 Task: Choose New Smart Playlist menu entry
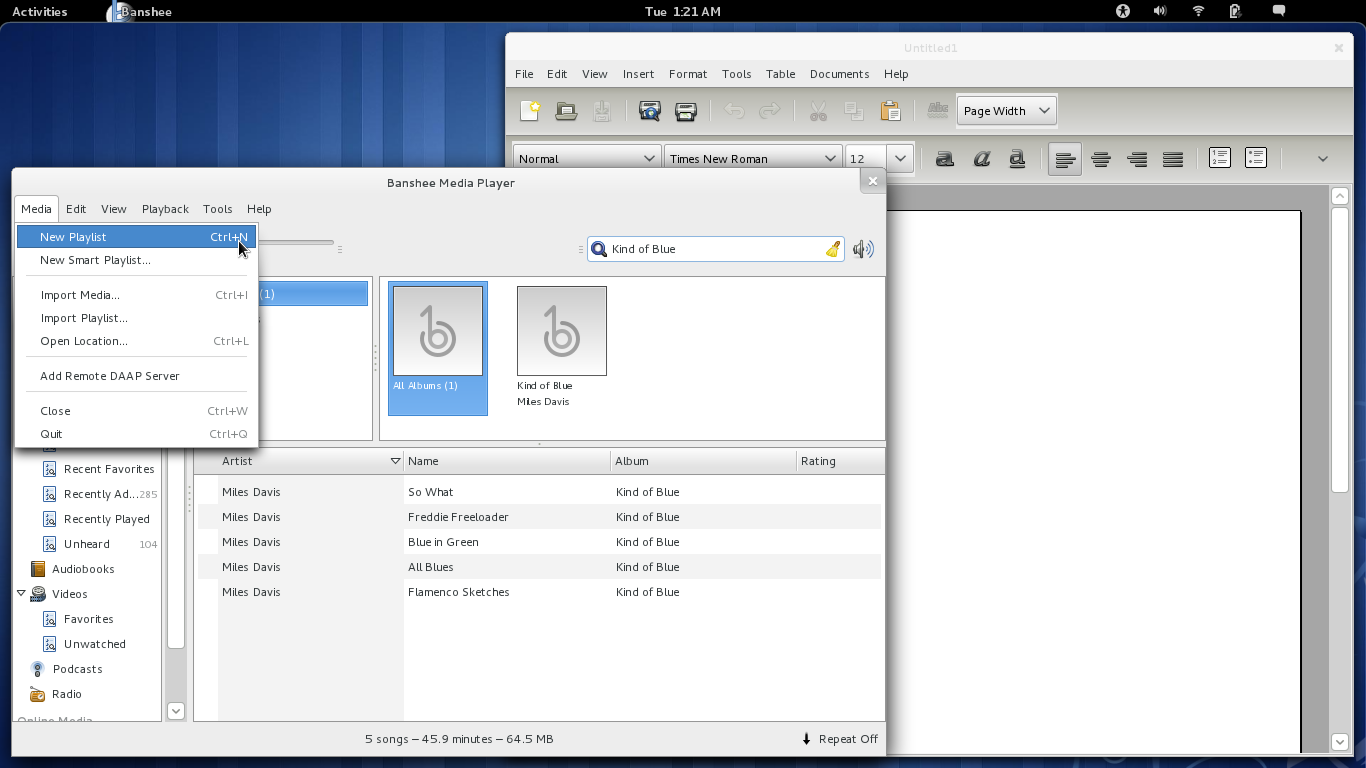click(x=136, y=260)
